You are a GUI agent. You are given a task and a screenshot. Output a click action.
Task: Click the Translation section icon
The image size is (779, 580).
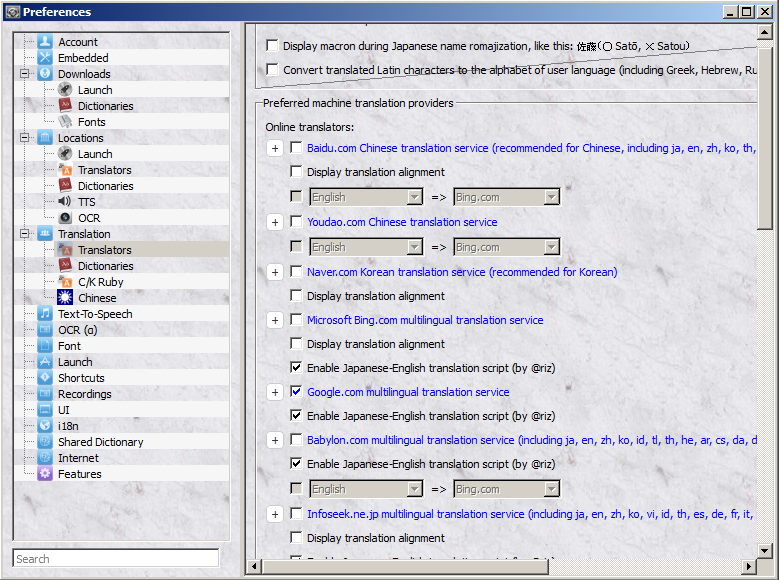coord(45,234)
